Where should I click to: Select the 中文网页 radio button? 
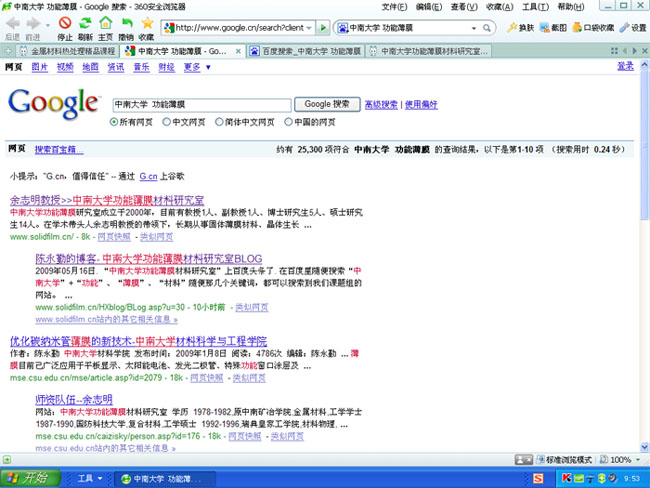(x=167, y=122)
